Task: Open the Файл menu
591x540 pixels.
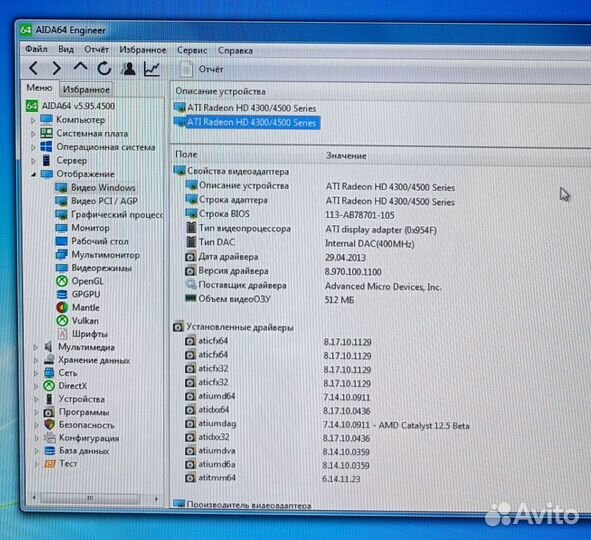Action: coord(36,49)
